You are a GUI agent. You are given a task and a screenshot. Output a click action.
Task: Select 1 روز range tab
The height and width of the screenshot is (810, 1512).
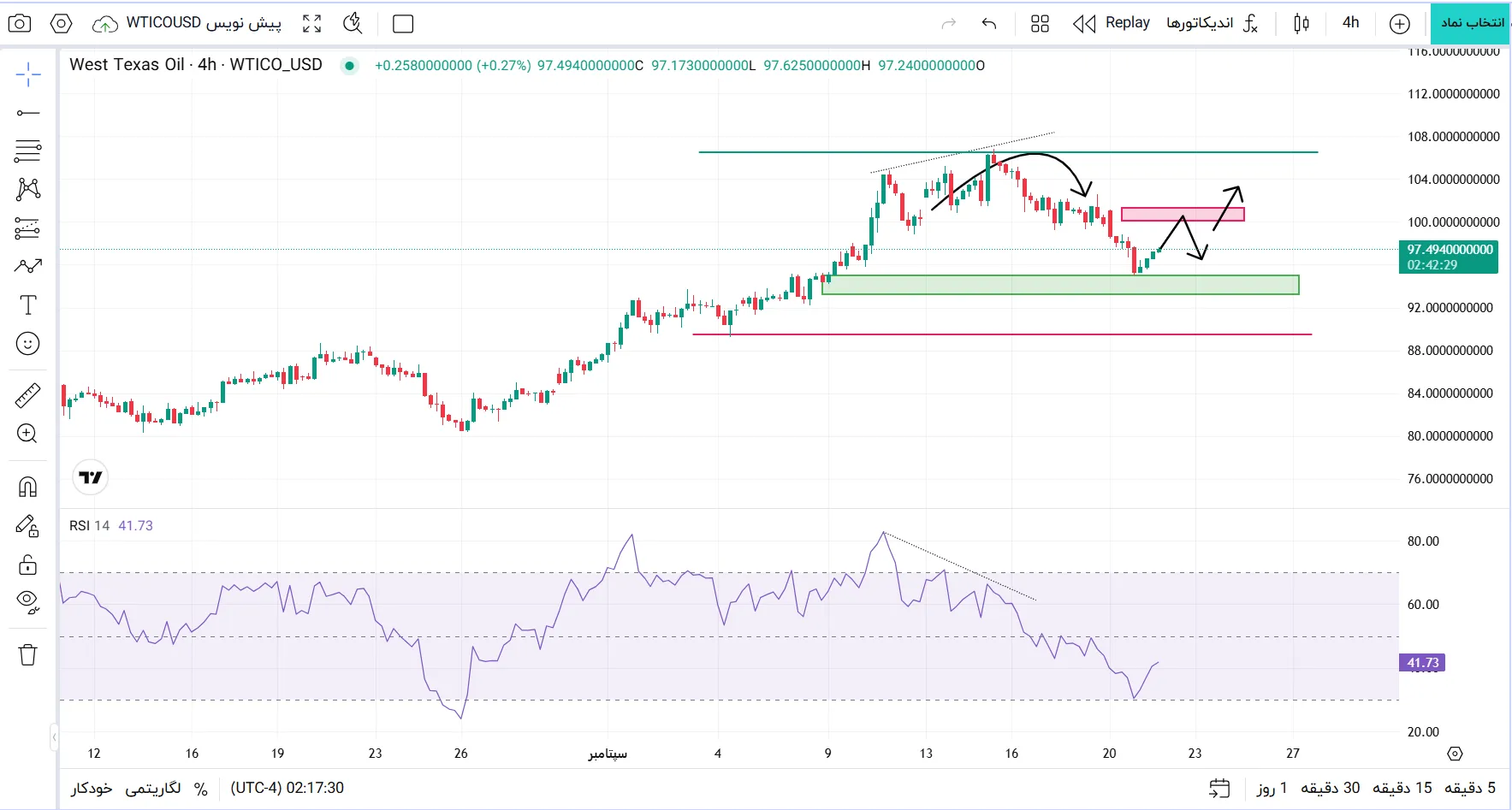tap(1272, 788)
